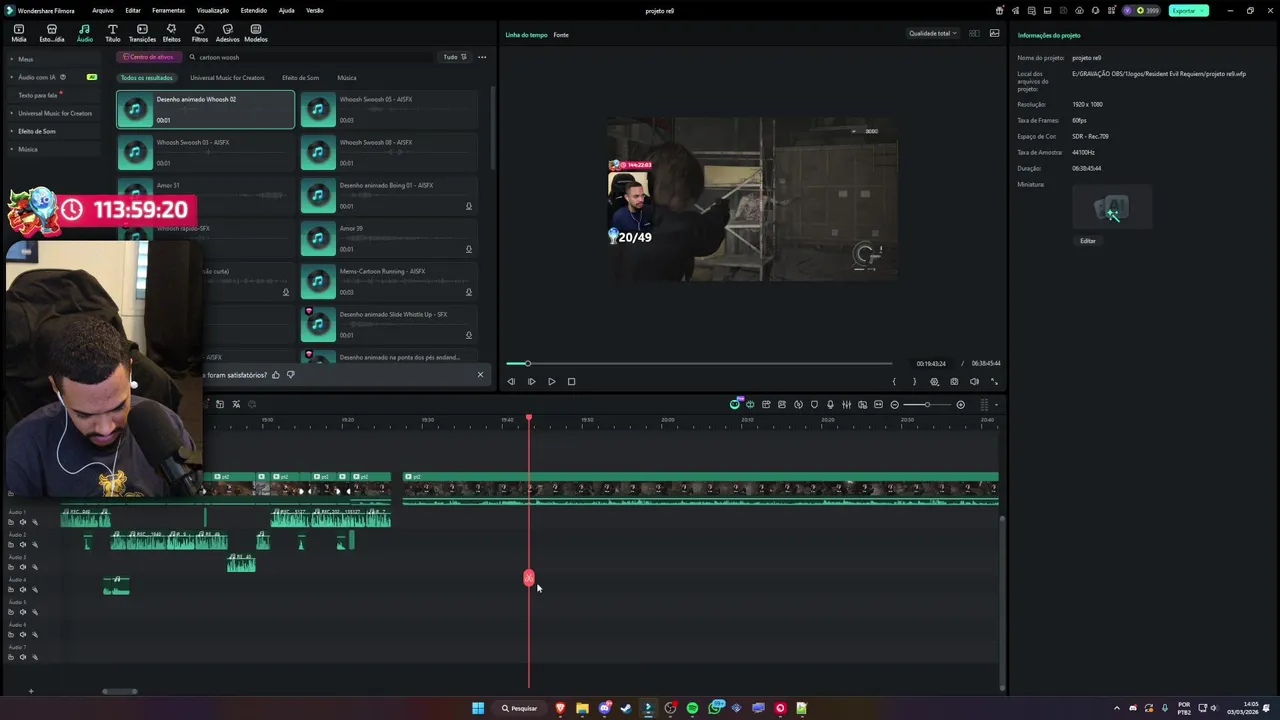Open the Modelos tab

coord(256,34)
